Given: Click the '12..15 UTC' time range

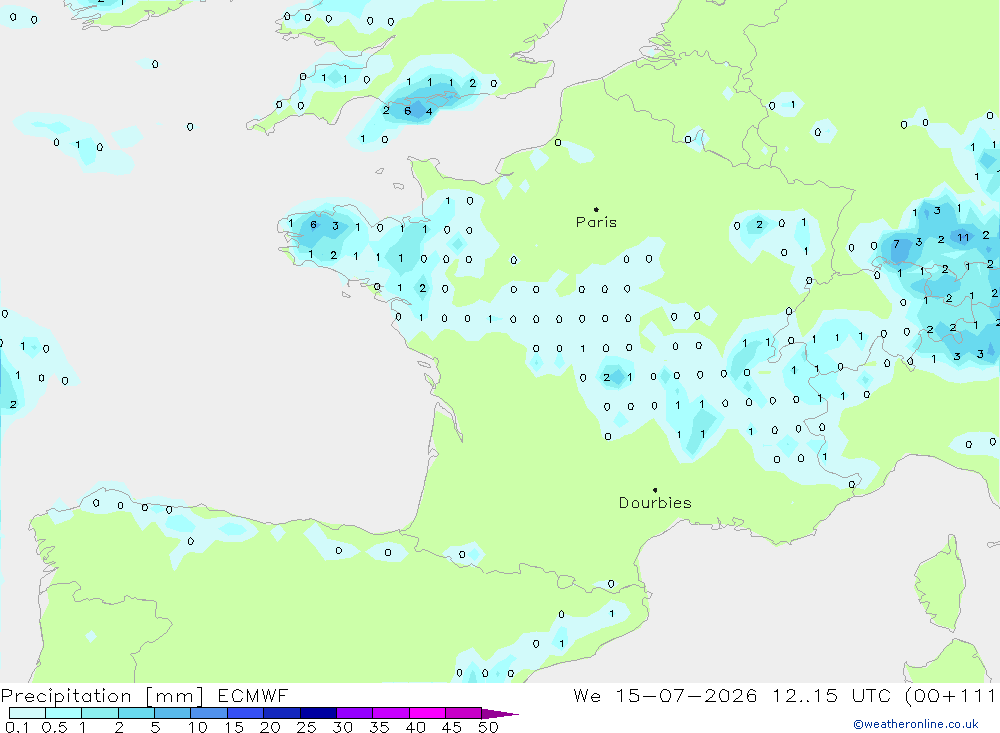Looking at the screenshot, I should click(x=831, y=696).
